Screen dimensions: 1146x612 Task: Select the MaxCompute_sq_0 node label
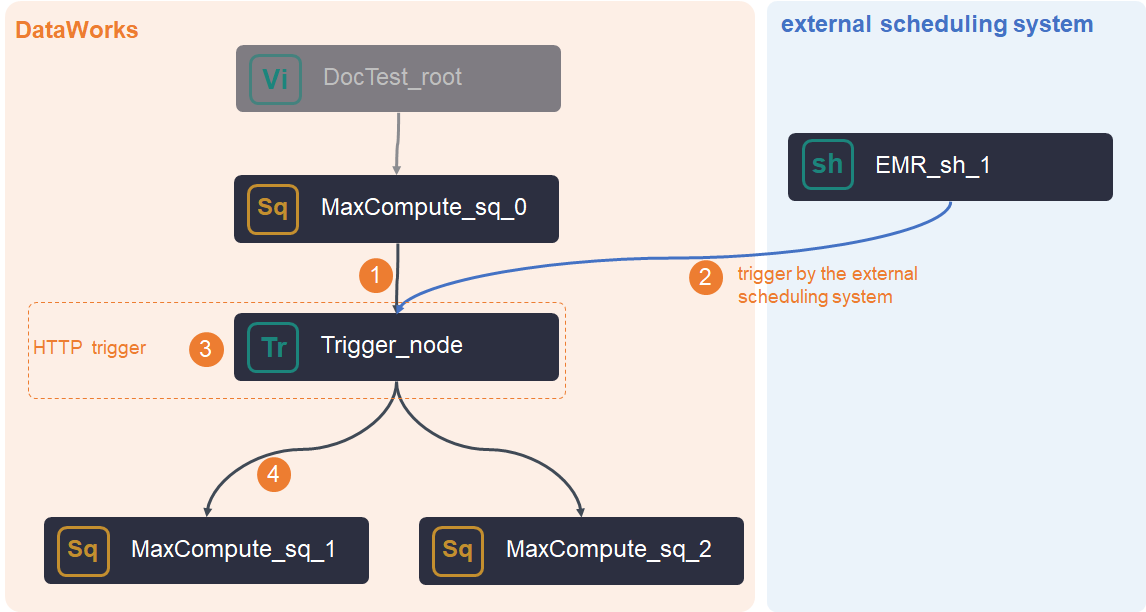(x=424, y=207)
